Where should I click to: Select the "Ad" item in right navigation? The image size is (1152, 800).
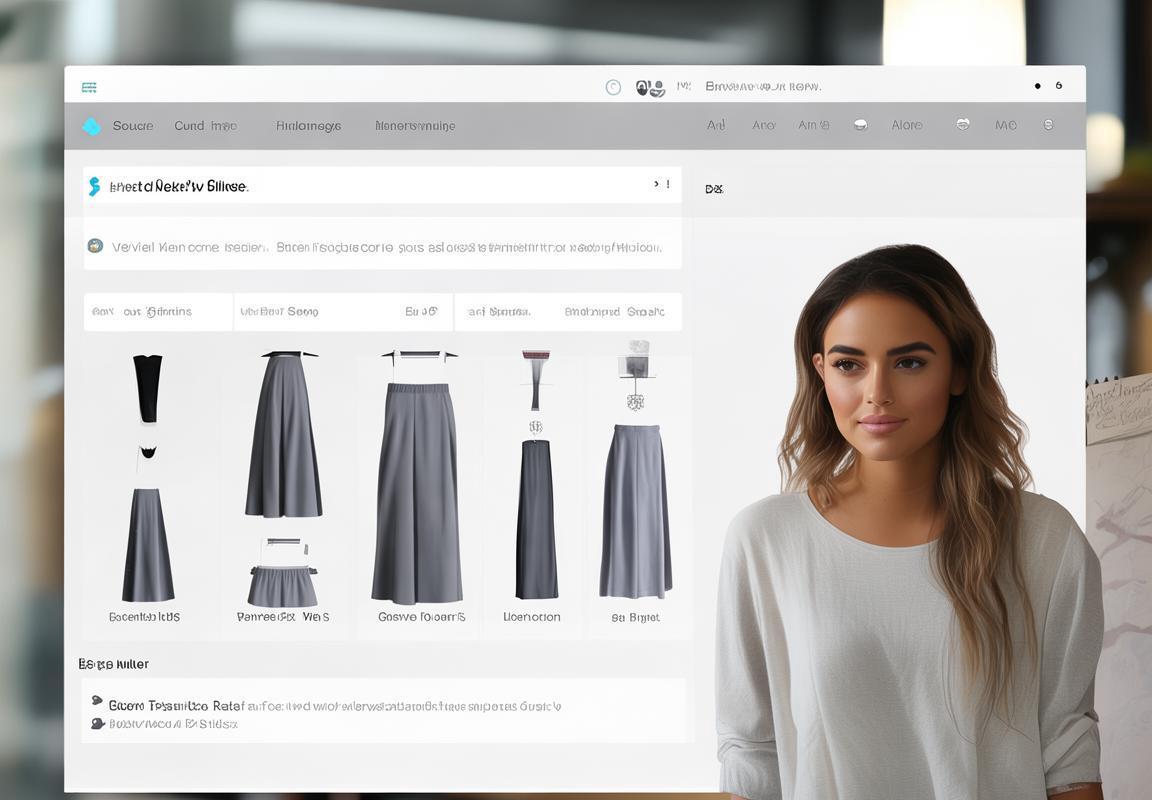pos(716,125)
